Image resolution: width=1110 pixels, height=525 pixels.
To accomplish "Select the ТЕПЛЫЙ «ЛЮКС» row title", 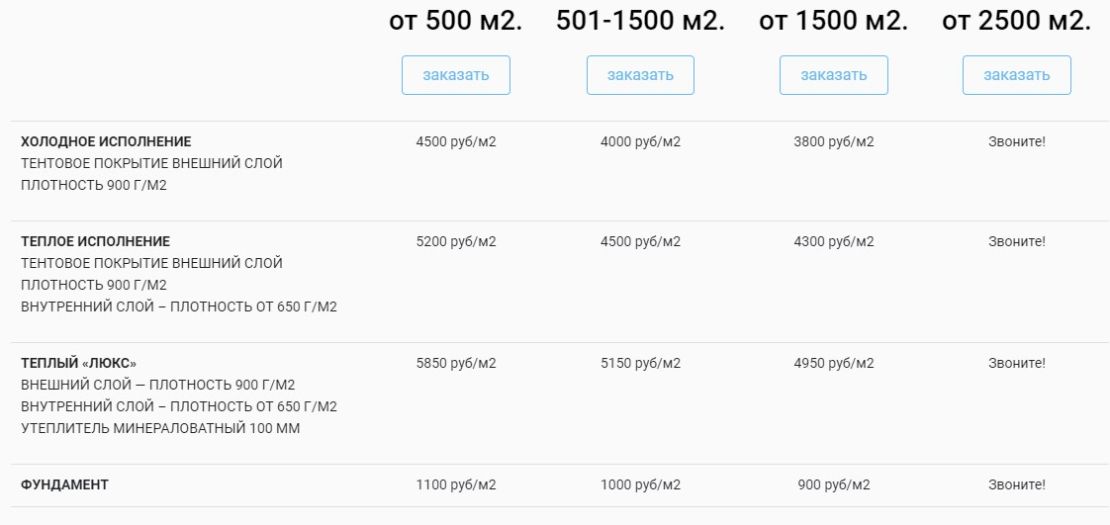I will pos(79,363).
